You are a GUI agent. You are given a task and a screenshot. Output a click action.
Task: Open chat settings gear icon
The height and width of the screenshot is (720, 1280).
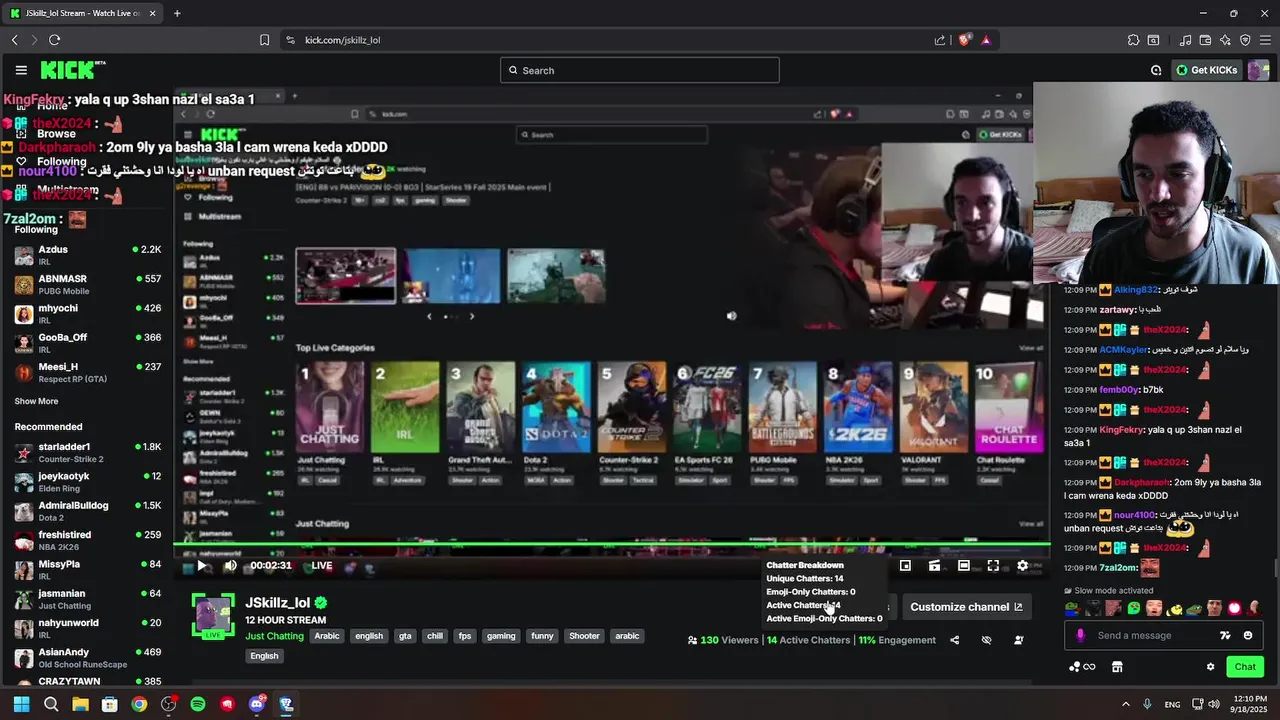[x=1210, y=667]
